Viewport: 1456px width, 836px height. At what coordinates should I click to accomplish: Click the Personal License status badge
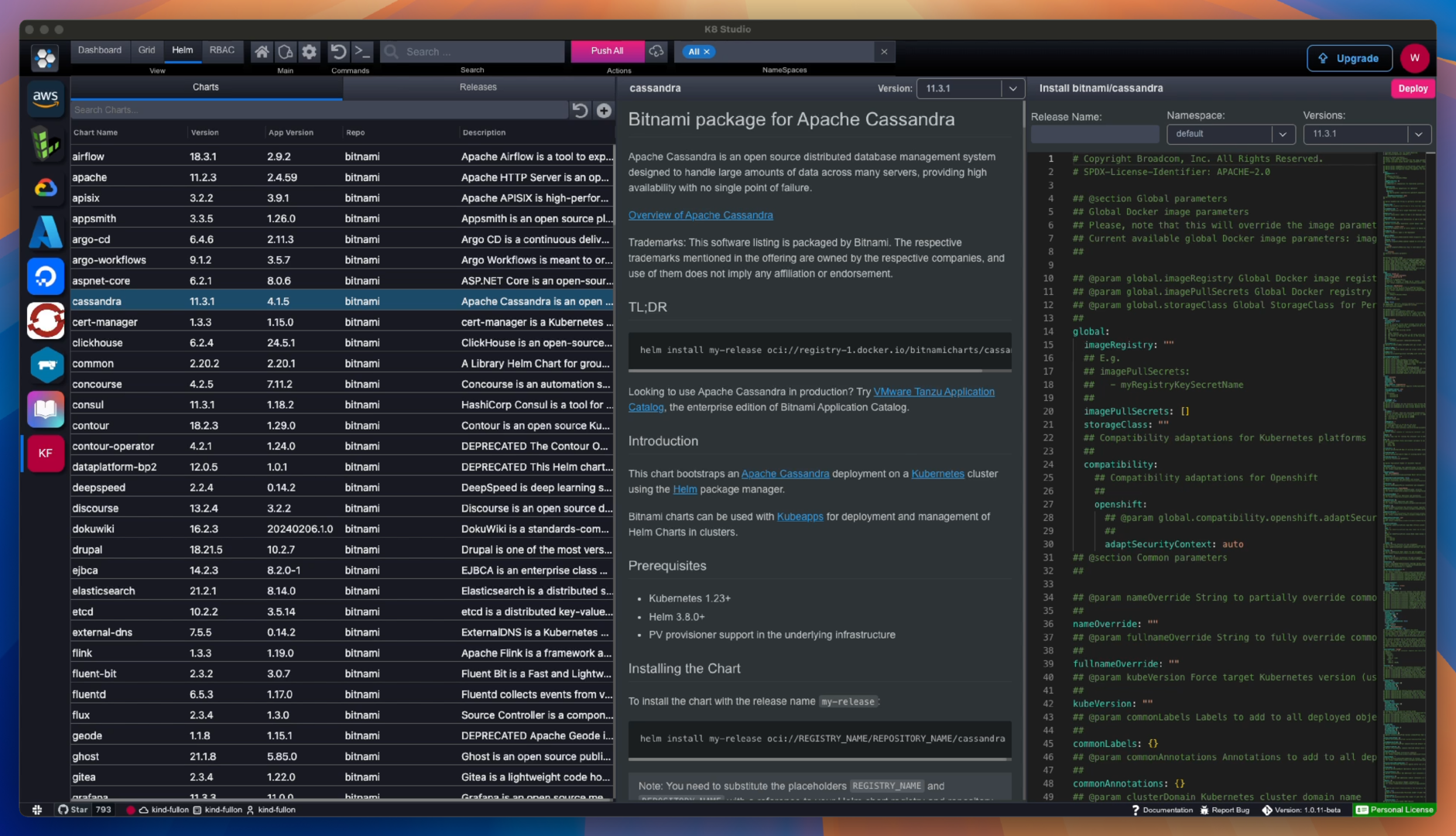(1395, 810)
